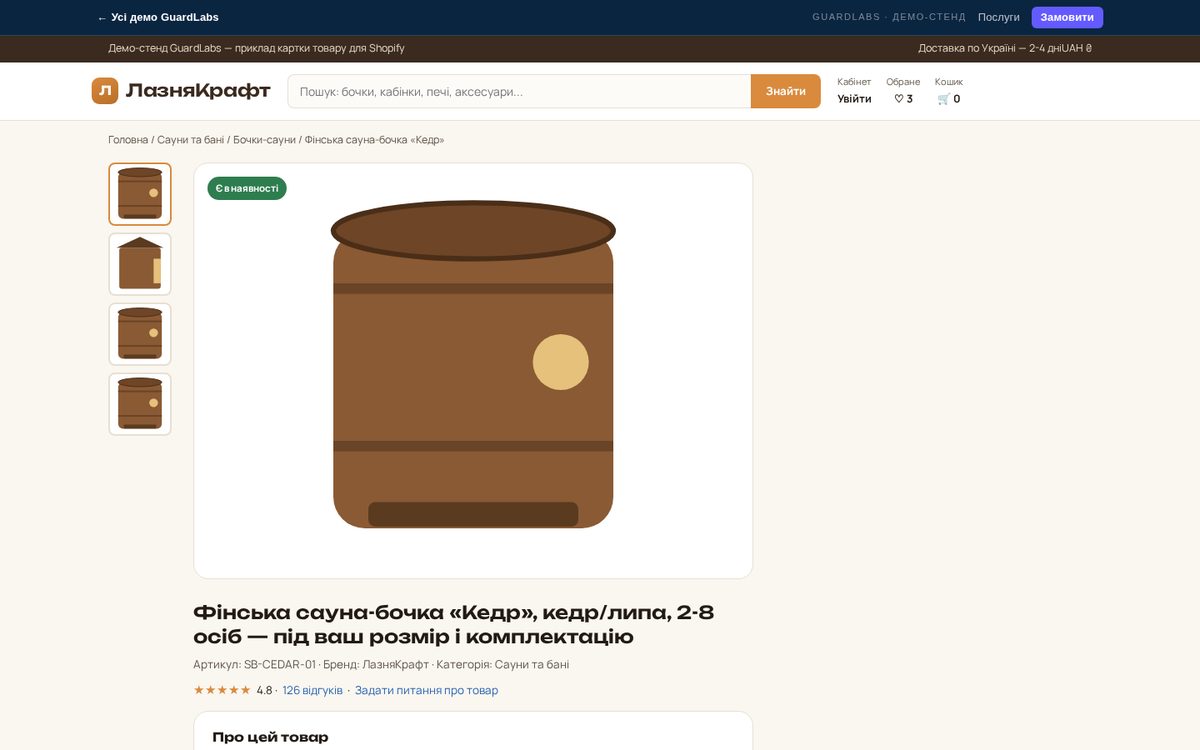Click the Замовити button
Image resolution: width=1200 pixels, height=750 pixels.
tap(1067, 17)
